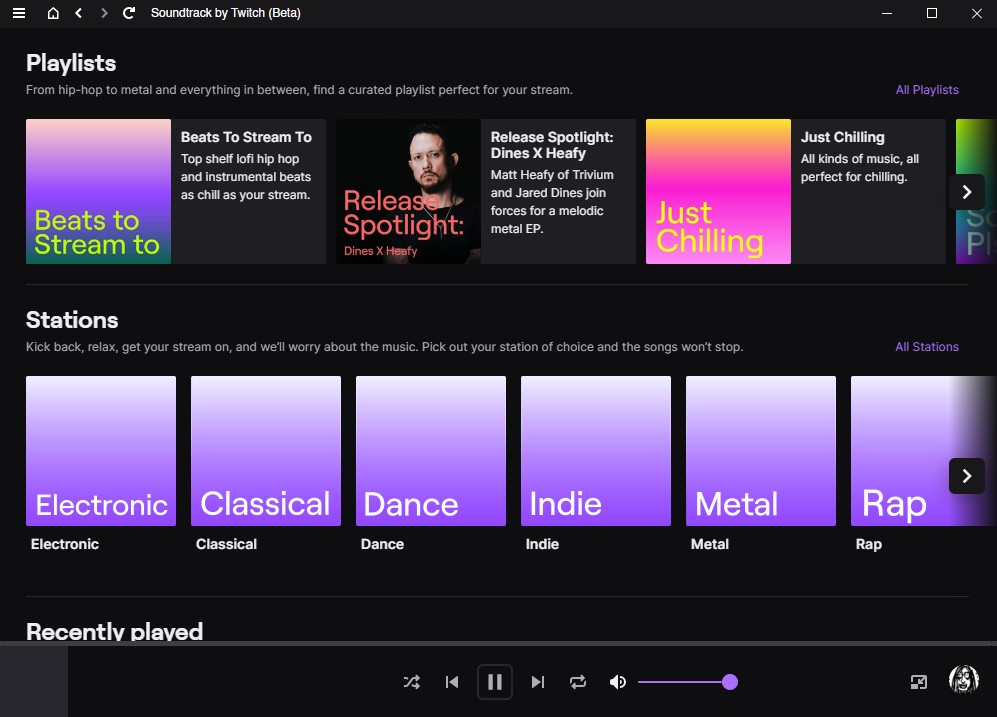
Task: Click the 'All kinds of music' description
Action: coord(860,168)
